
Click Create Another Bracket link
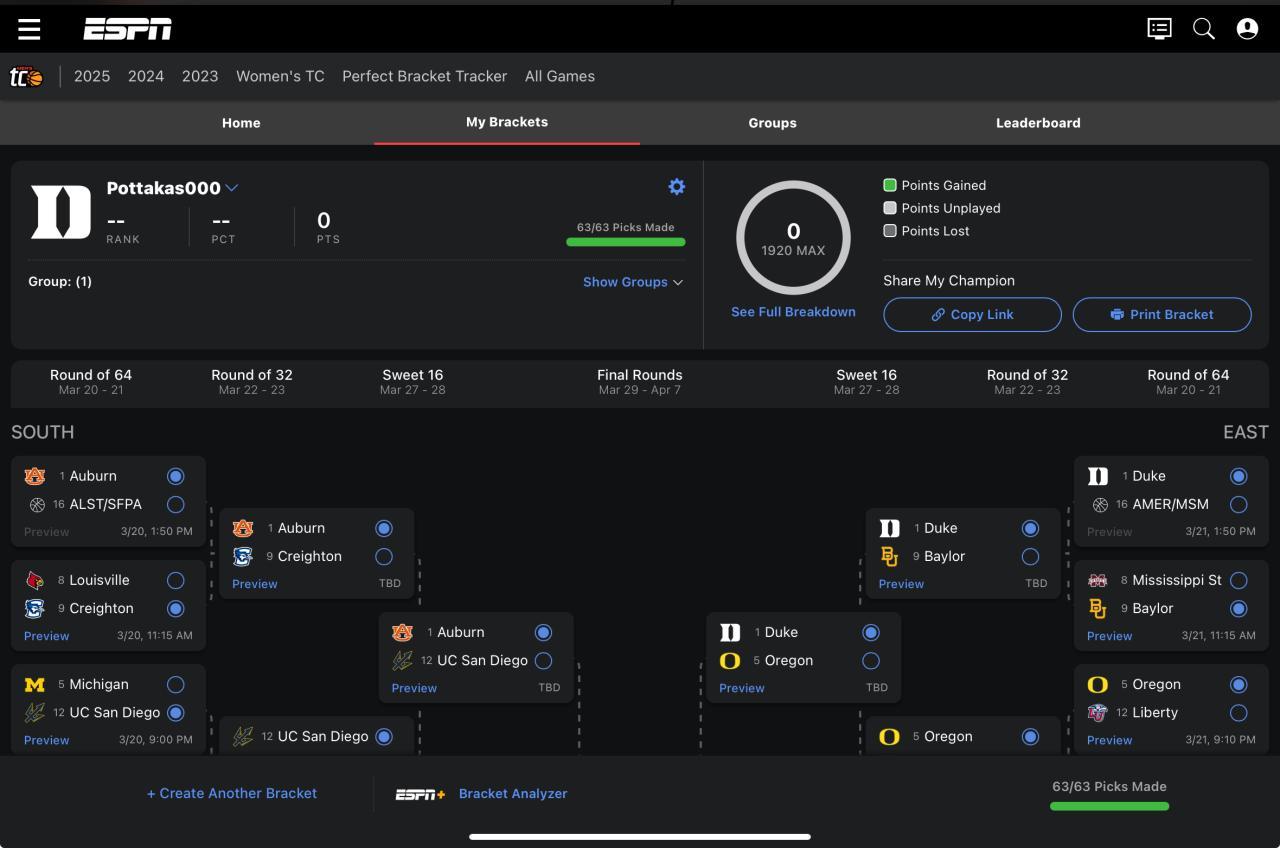click(x=232, y=793)
